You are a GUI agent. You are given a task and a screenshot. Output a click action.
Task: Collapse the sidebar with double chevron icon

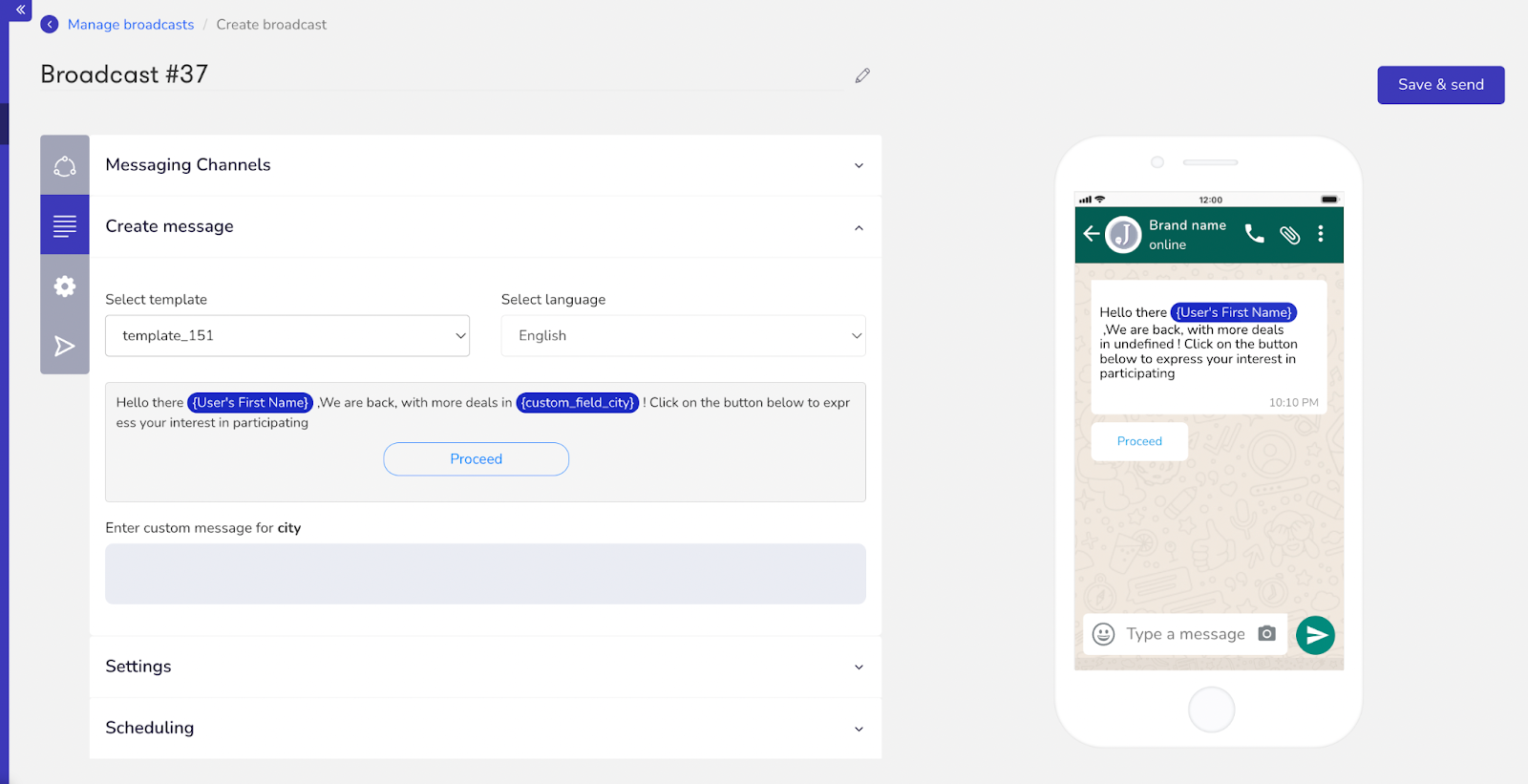20,10
